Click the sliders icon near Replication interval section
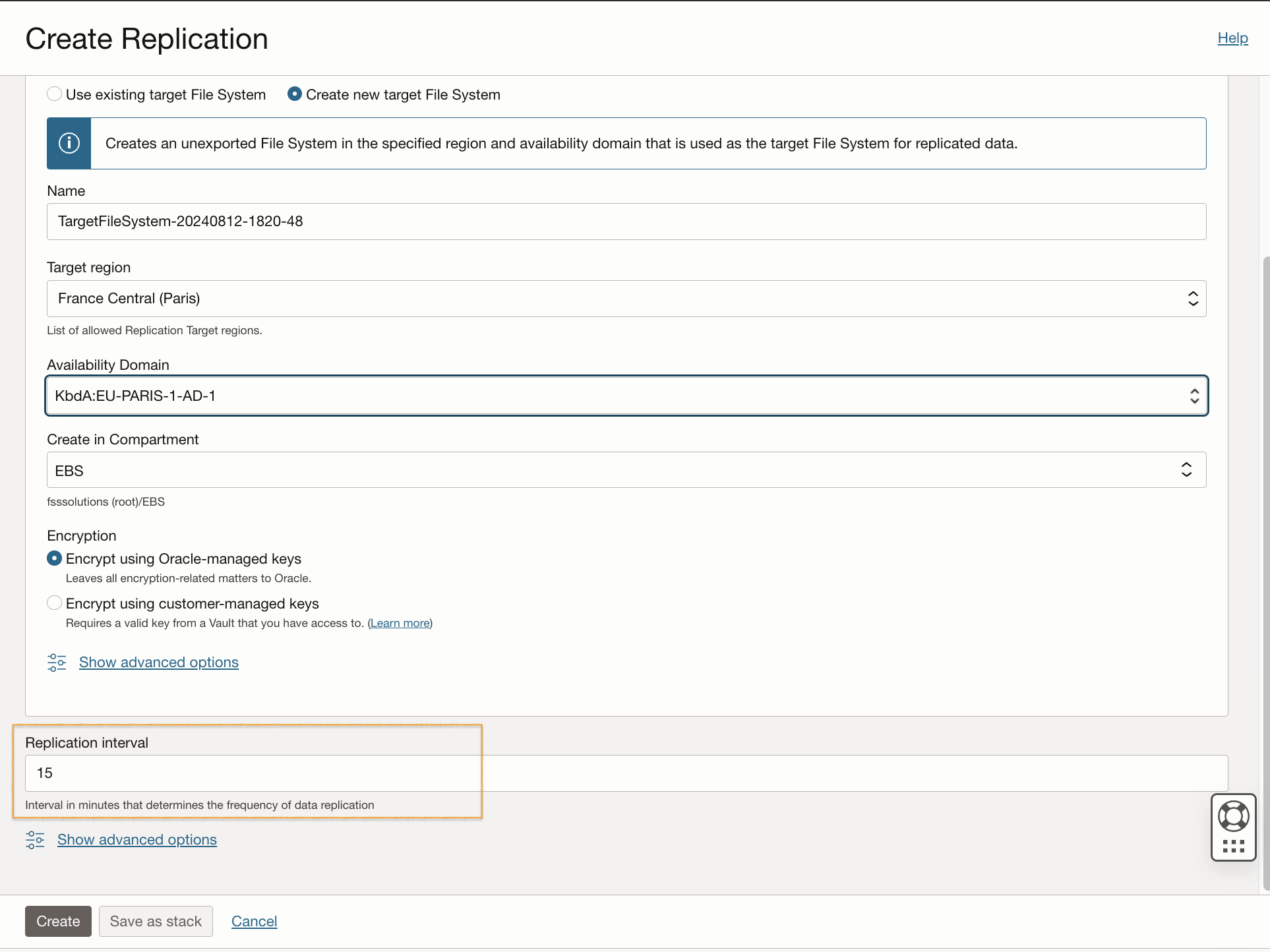 34,839
